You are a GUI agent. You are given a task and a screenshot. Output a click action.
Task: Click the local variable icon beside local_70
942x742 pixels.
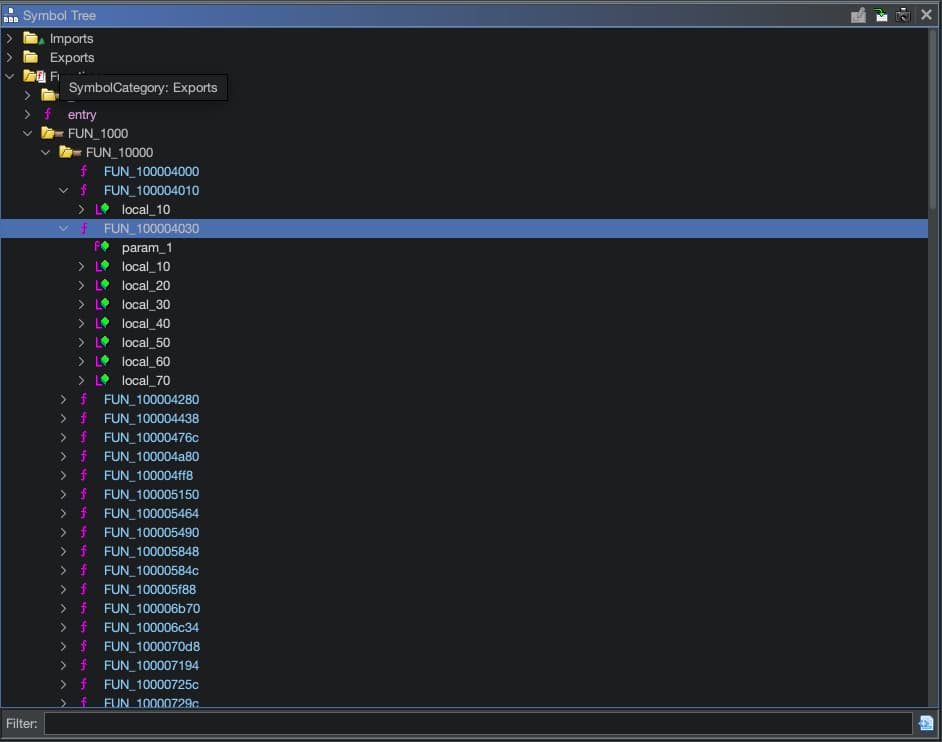pos(102,381)
